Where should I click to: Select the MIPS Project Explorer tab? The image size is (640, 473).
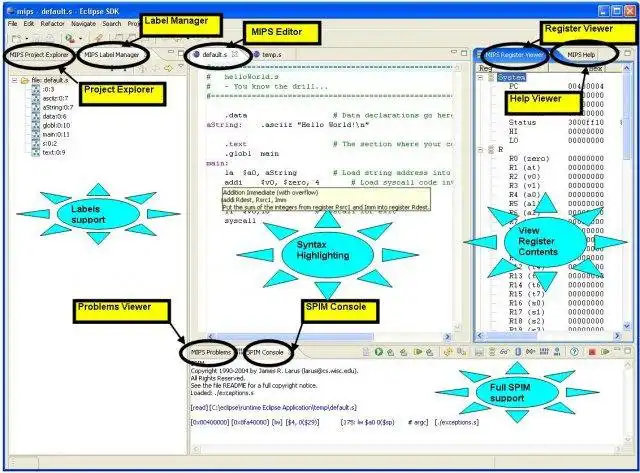coord(39,54)
